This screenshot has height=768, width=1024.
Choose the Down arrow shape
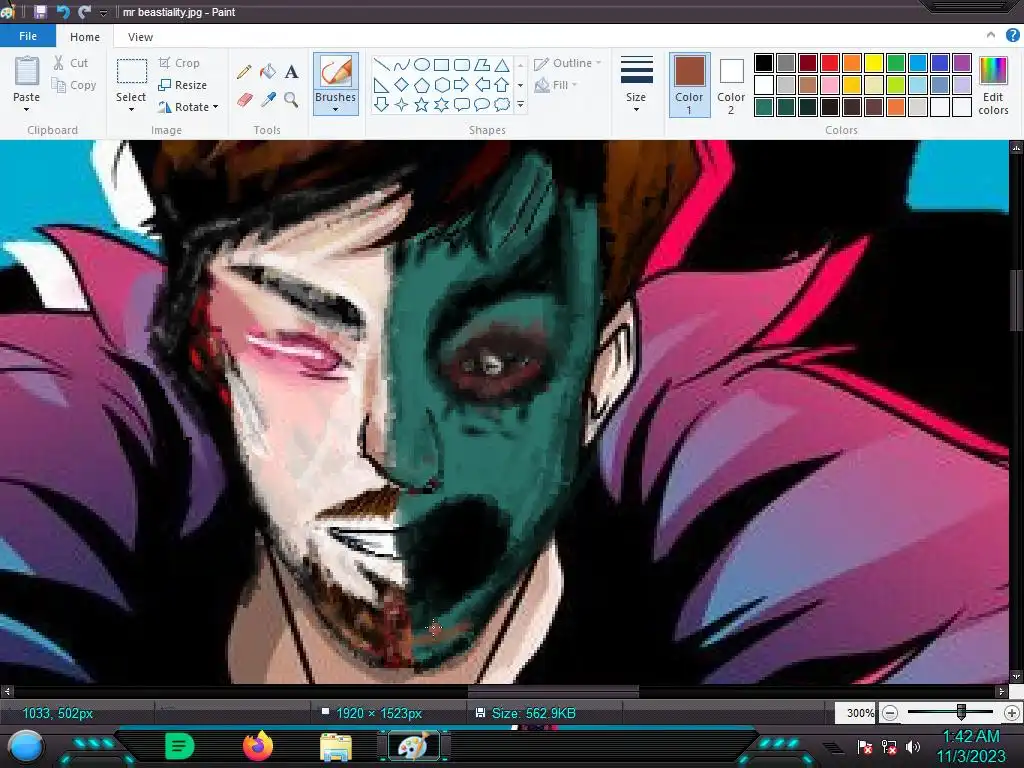point(381,104)
